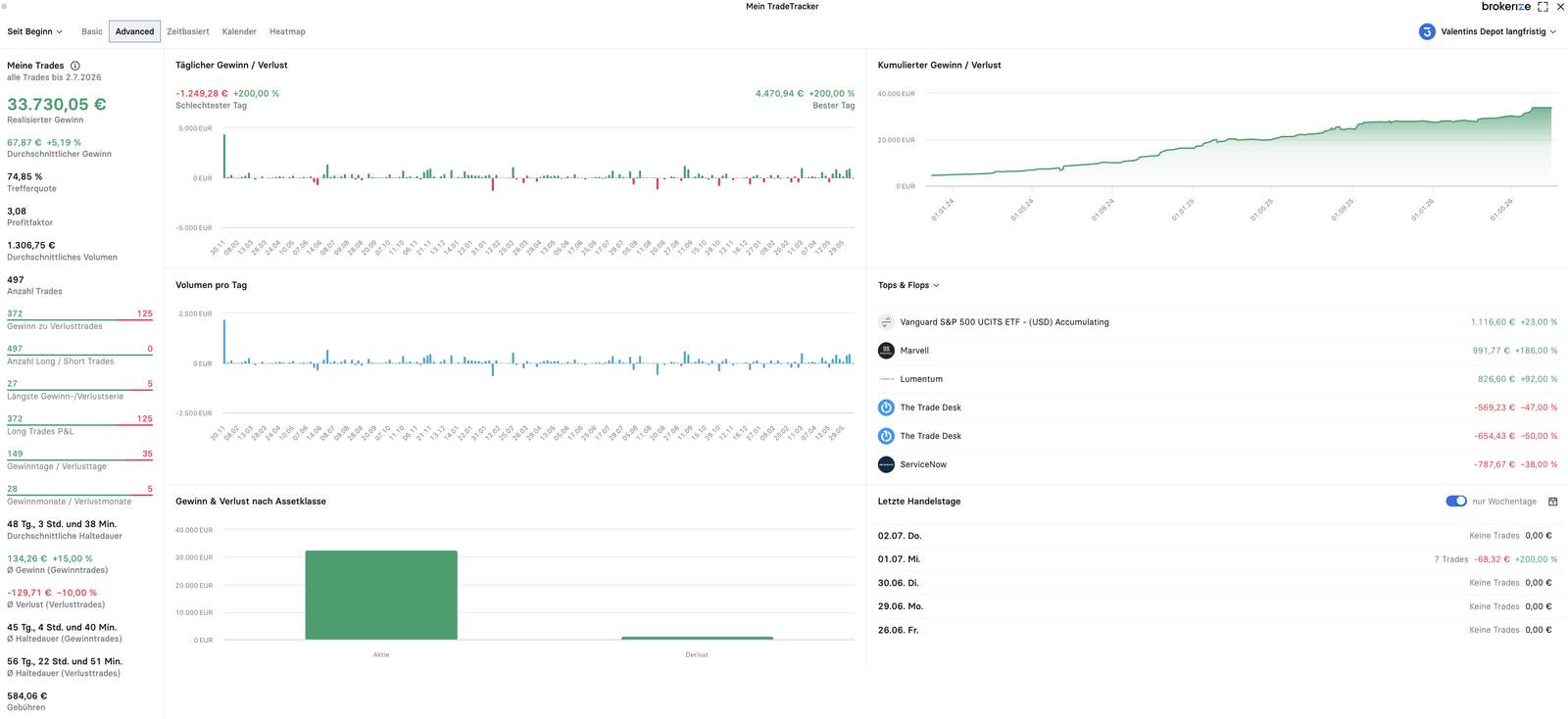
Task: Open Valentins Depot langfristig account selector
Action: pyautogui.click(x=1497, y=31)
